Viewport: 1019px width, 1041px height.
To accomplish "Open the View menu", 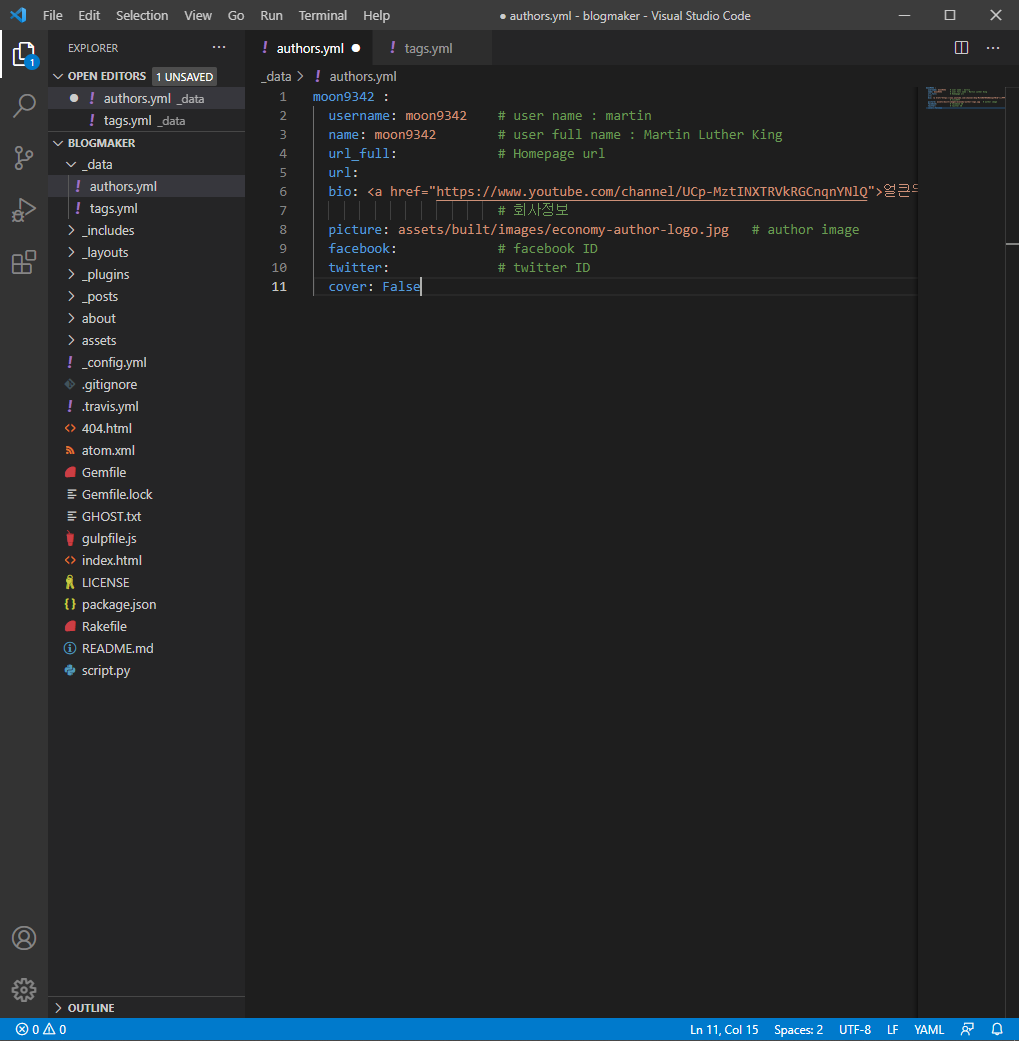I will pyautogui.click(x=198, y=15).
